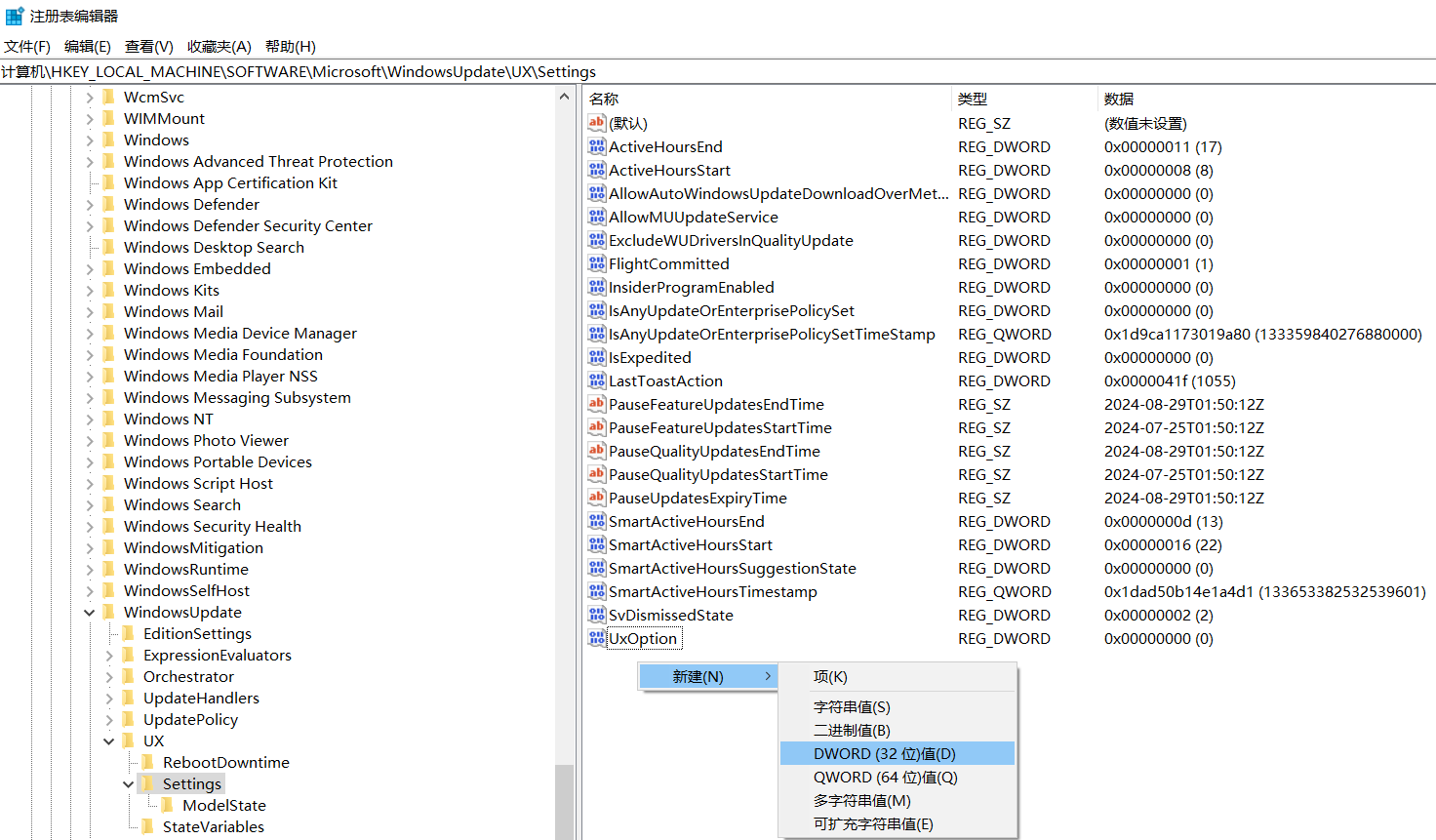
Task: Click the PauseFeatureUpdatesEndTime string icon
Action: [x=597, y=404]
